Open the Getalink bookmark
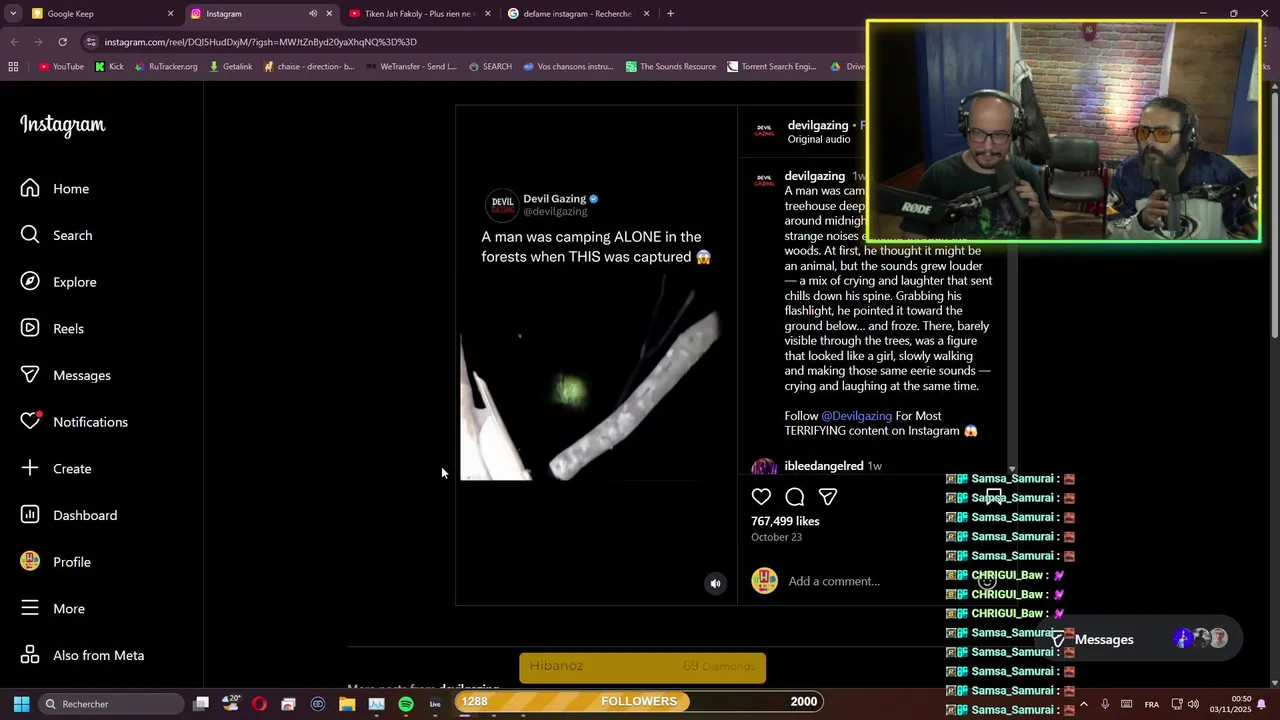 coord(230,67)
